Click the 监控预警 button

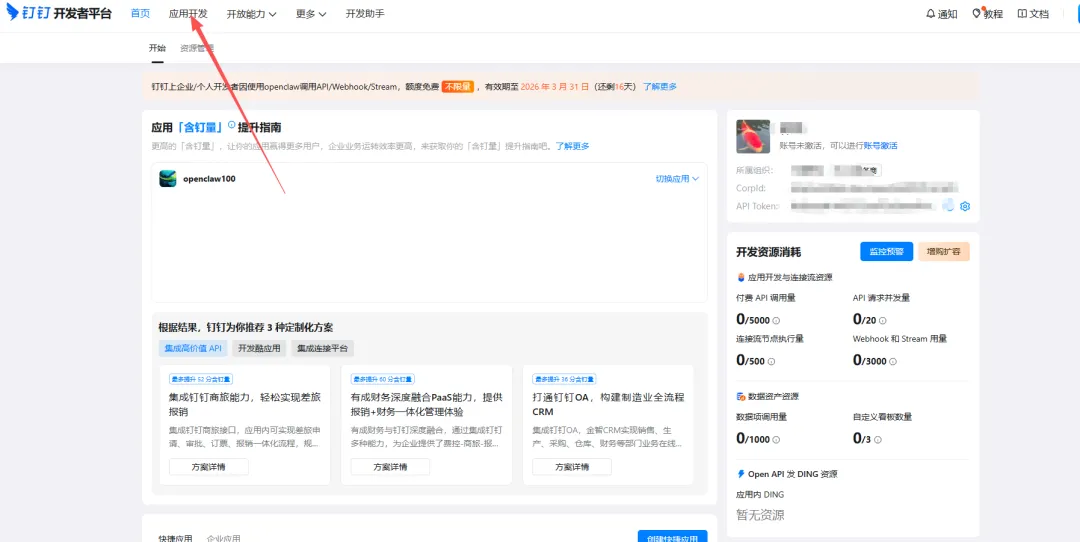pyautogui.click(x=886, y=251)
